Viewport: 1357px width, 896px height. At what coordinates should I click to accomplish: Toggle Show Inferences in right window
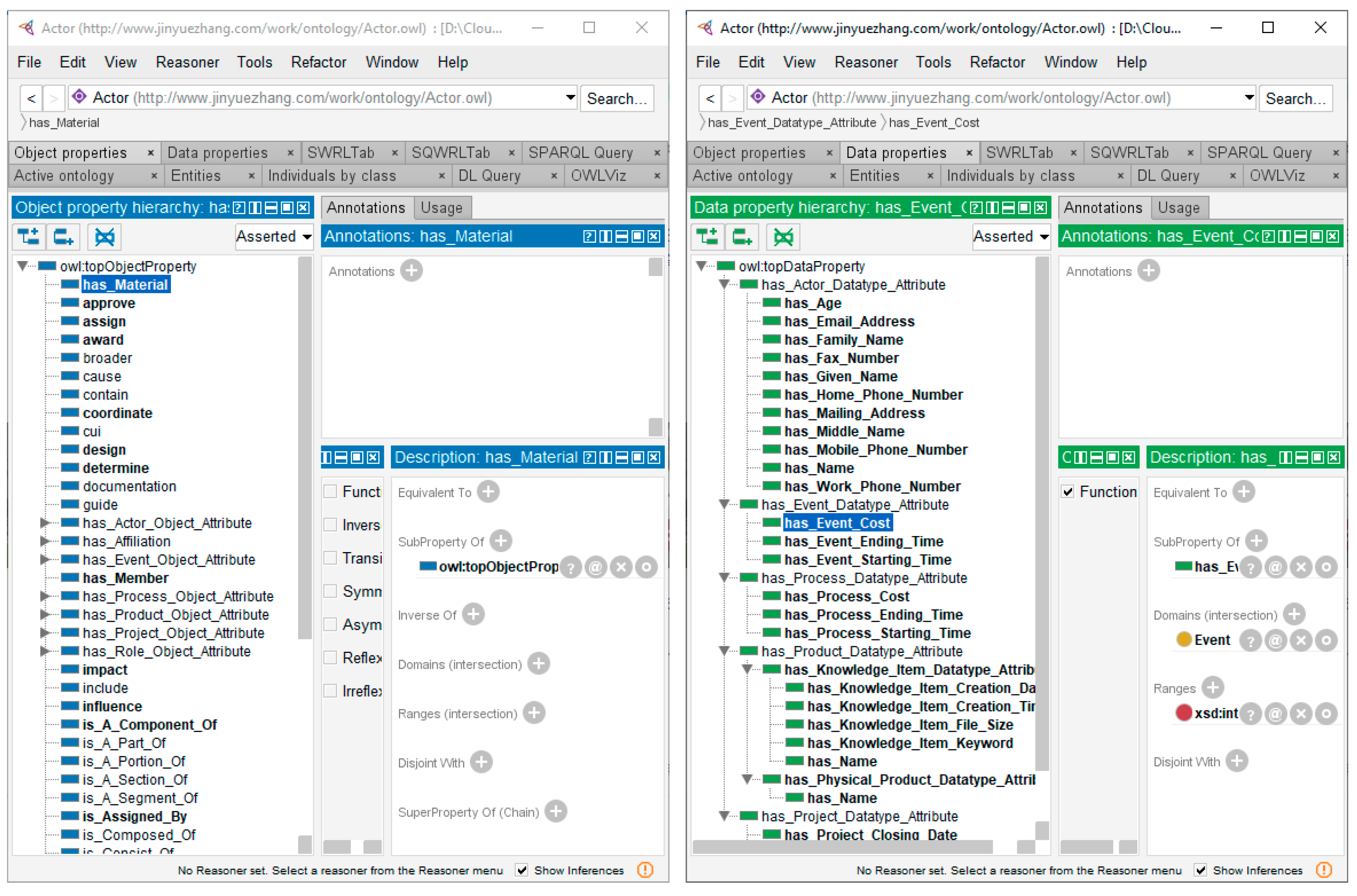(x=1200, y=870)
